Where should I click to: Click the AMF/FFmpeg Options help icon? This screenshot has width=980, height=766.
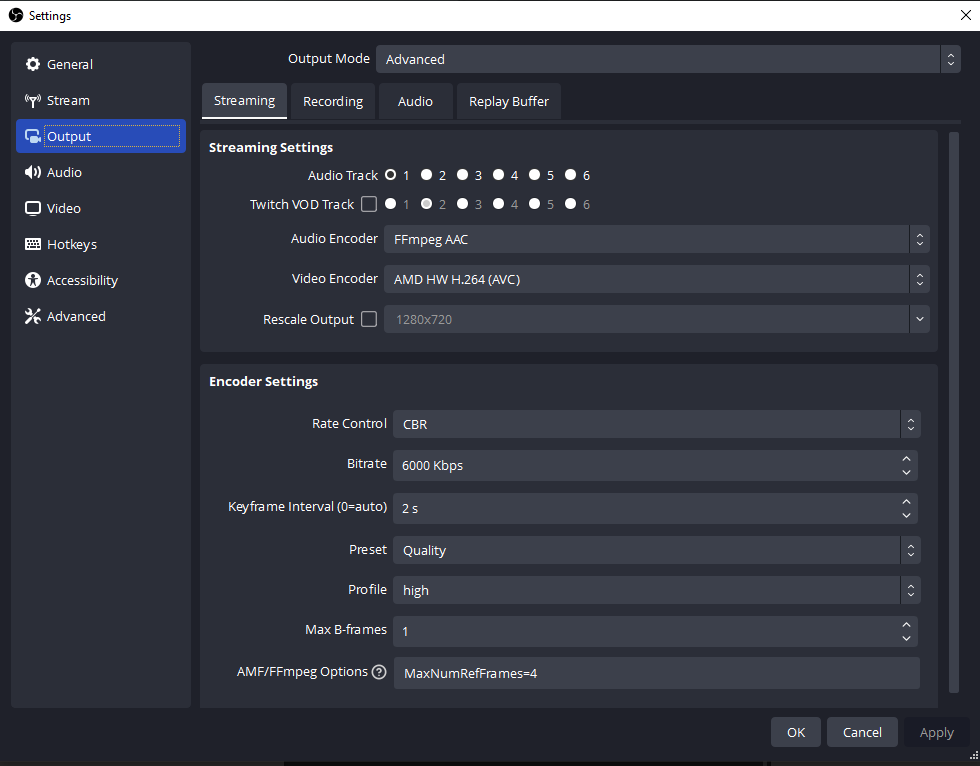[x=379, y=672]
